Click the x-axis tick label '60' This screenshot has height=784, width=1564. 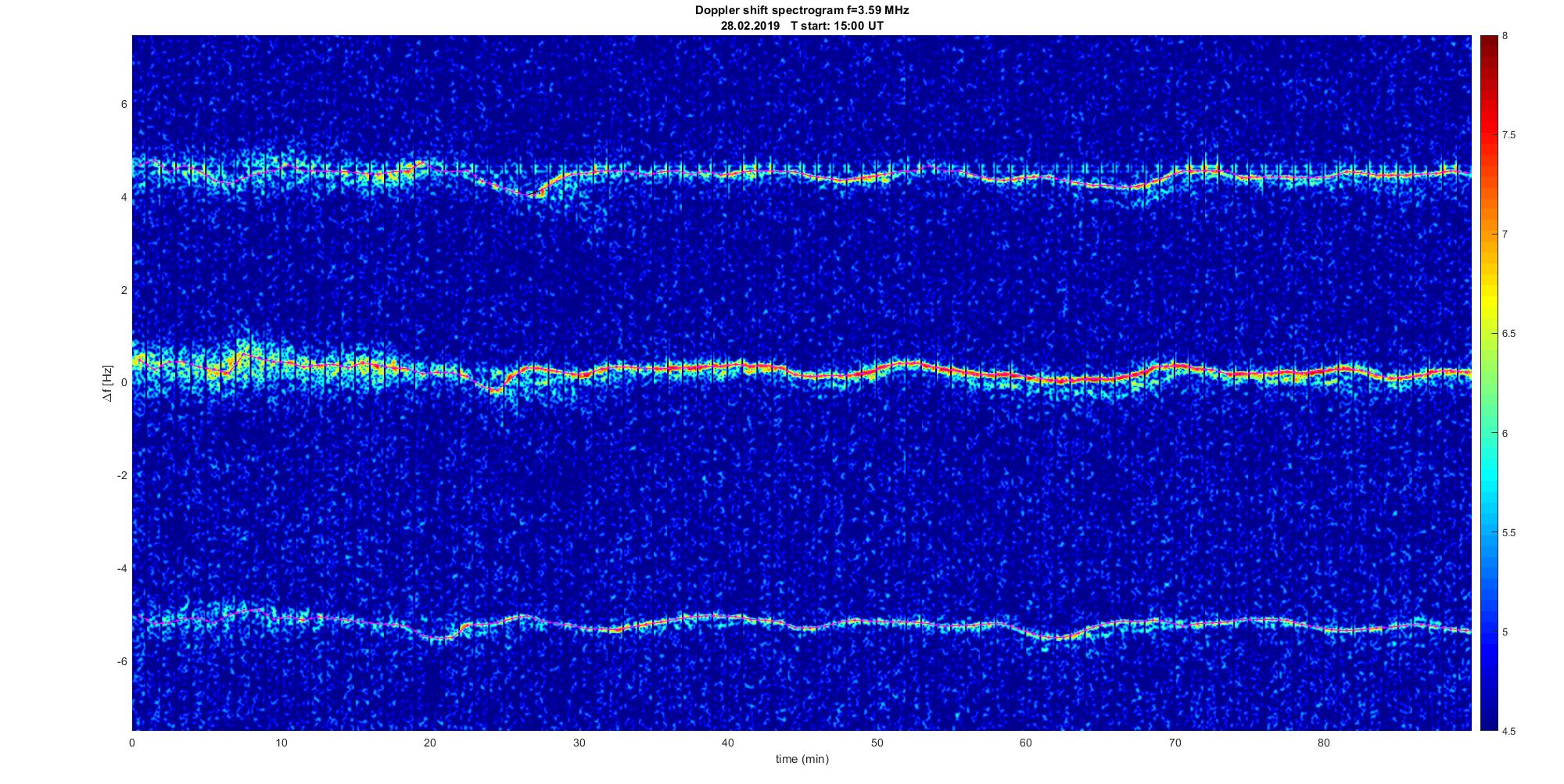click(x=1025, y=743)
